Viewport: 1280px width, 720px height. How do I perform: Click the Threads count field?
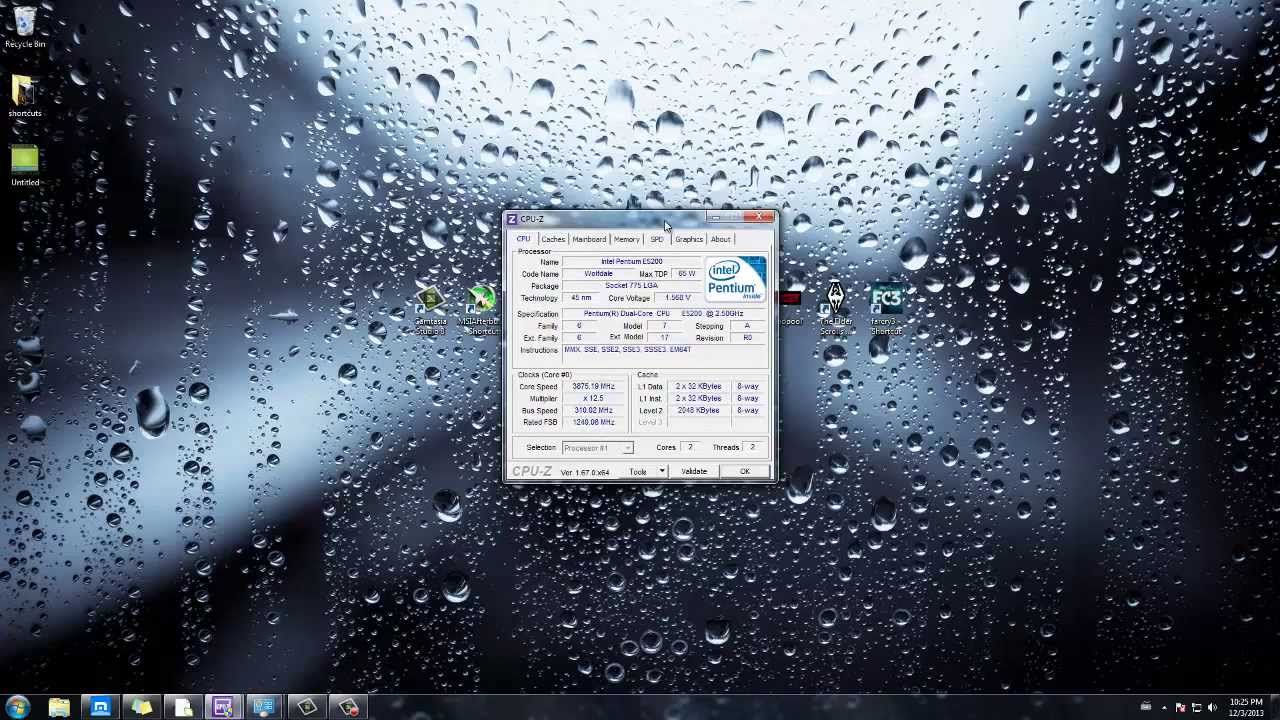[x=753, y=448]
